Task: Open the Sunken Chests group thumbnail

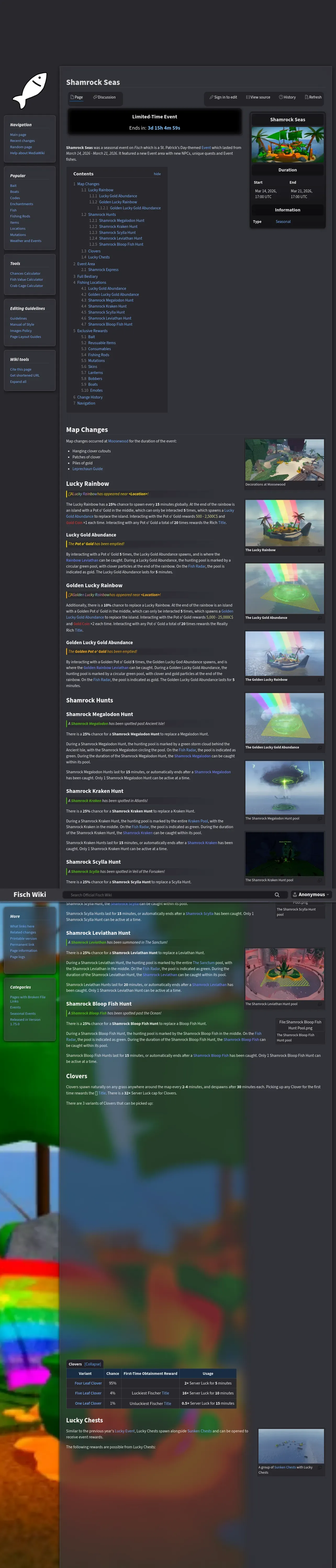Action: pos(291,1446)
